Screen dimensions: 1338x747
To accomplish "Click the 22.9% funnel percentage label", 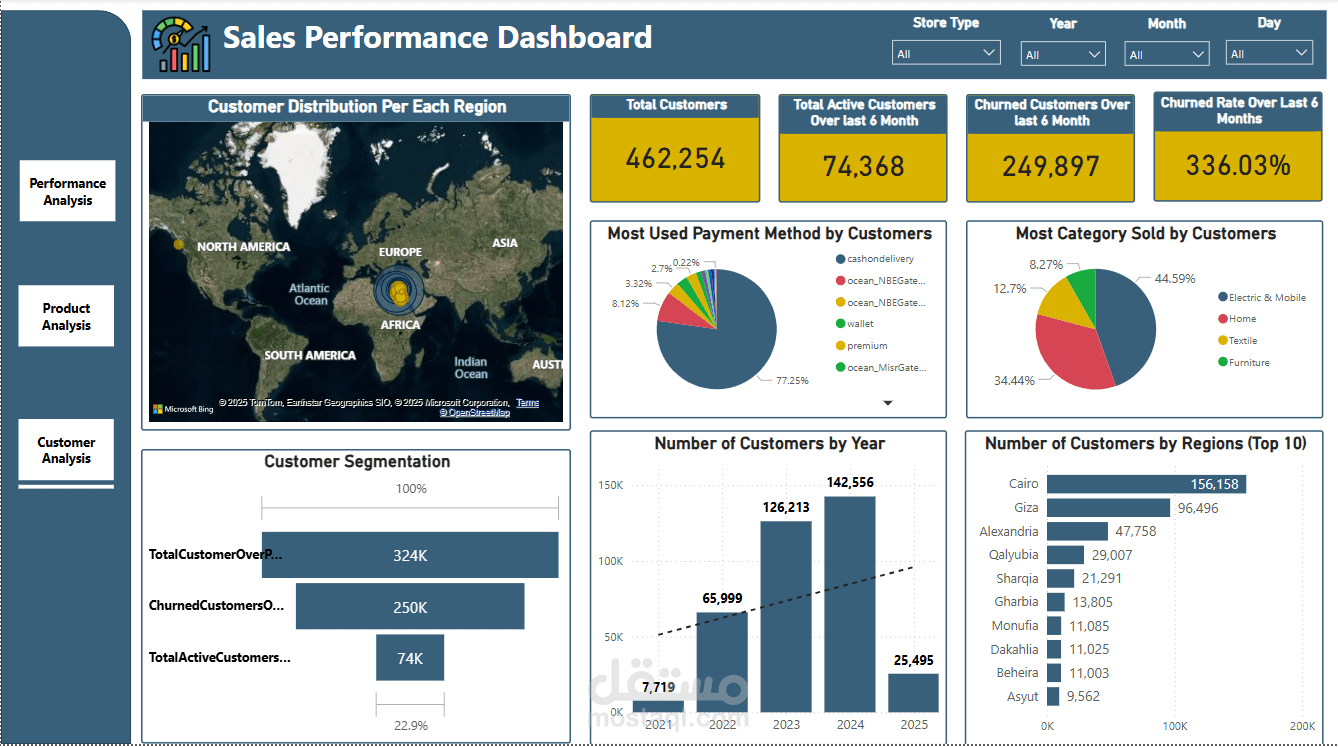I will tap(410, 726).
